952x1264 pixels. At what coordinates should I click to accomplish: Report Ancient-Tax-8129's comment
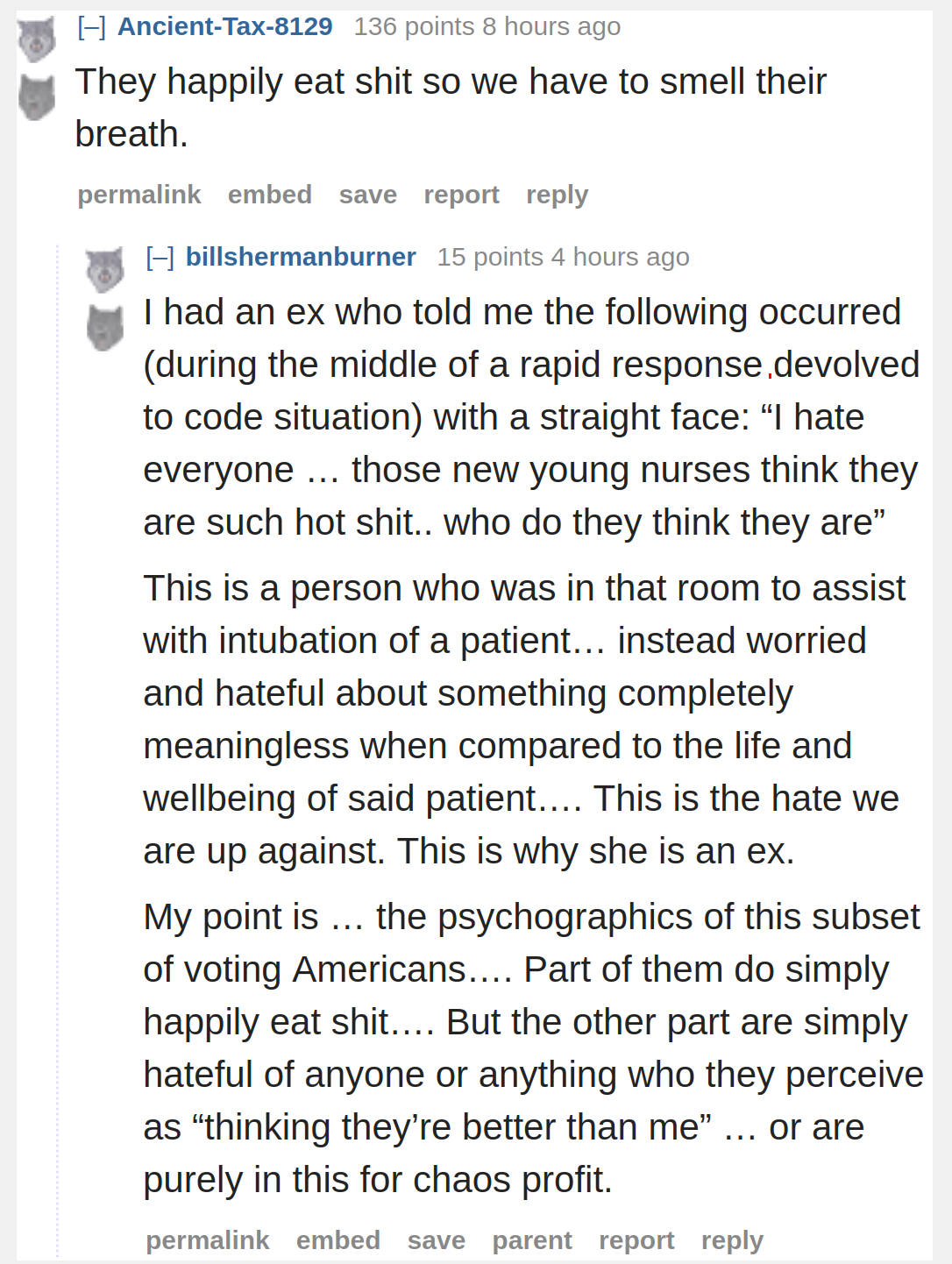(462, 195)
